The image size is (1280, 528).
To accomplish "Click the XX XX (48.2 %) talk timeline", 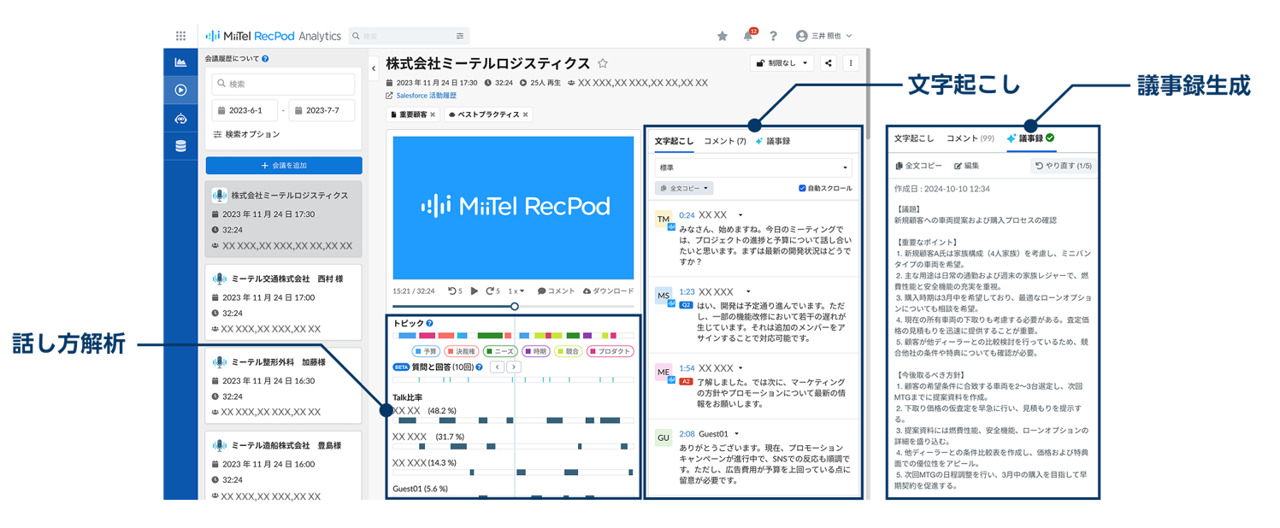I will coord(513,421).
